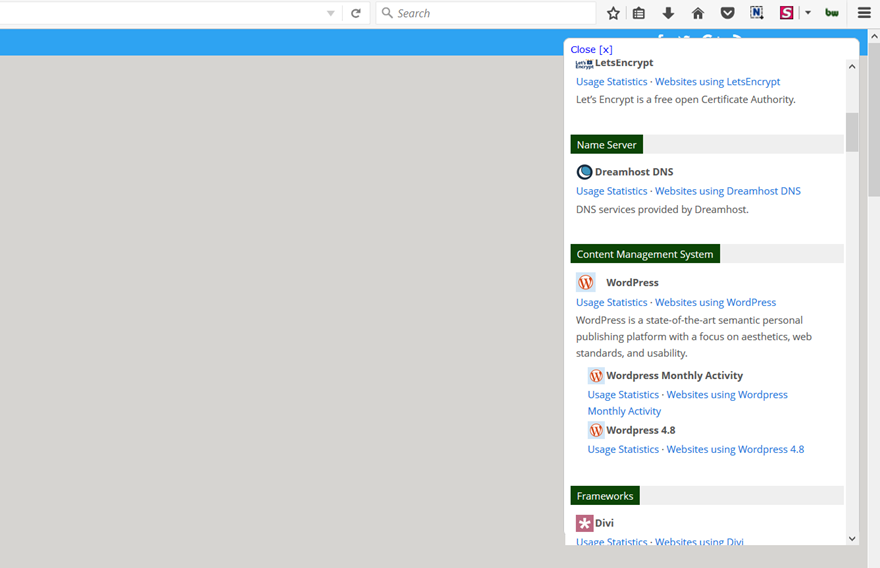Click the LetsEncrypt heading text
This screenshot has height=568, width=880.
[x=624, y=62]
